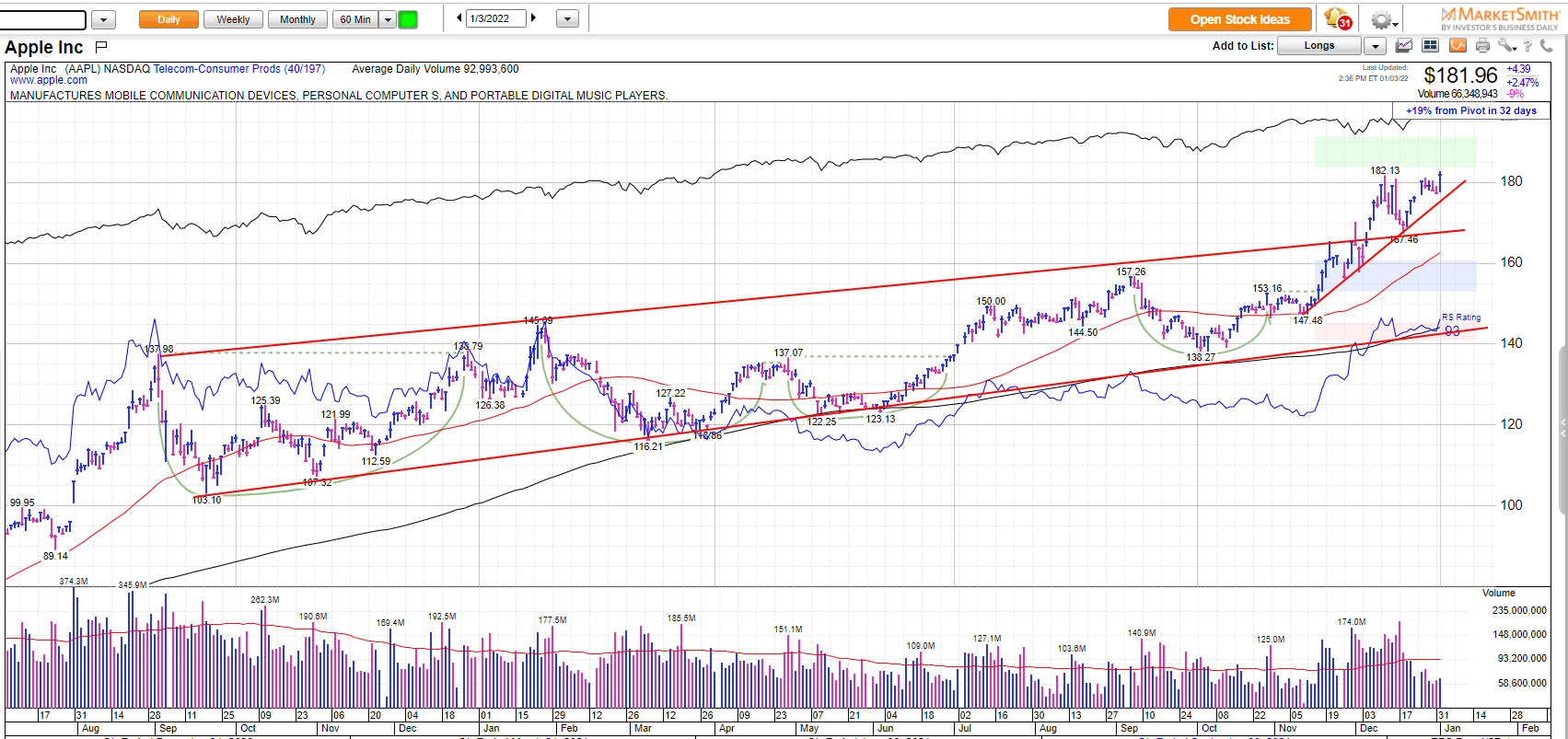Viewport: 1568px width, 739px height.
Task: Toggle the flag next to Apple Inc
Action: click(101, 46)
